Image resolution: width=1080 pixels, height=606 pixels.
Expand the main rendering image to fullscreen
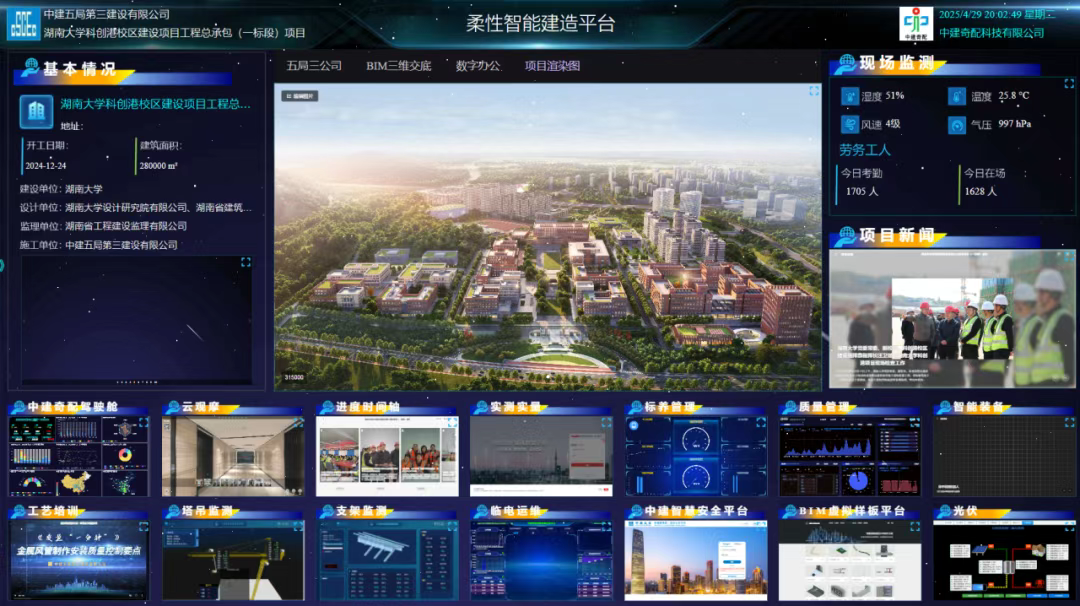pyautogui.click(x=814, y=91)
